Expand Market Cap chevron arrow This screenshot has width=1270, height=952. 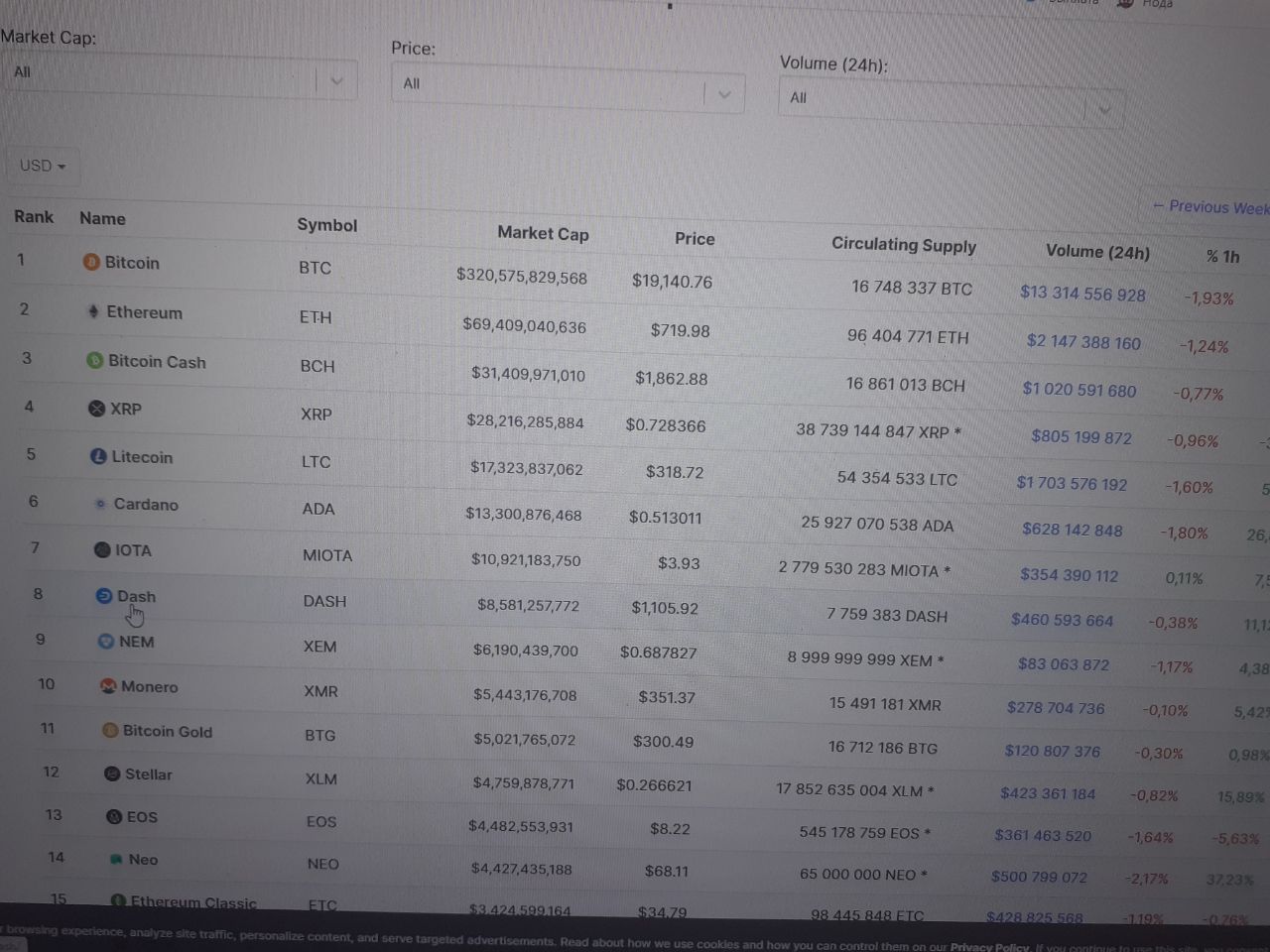click(x=336, y=80)
